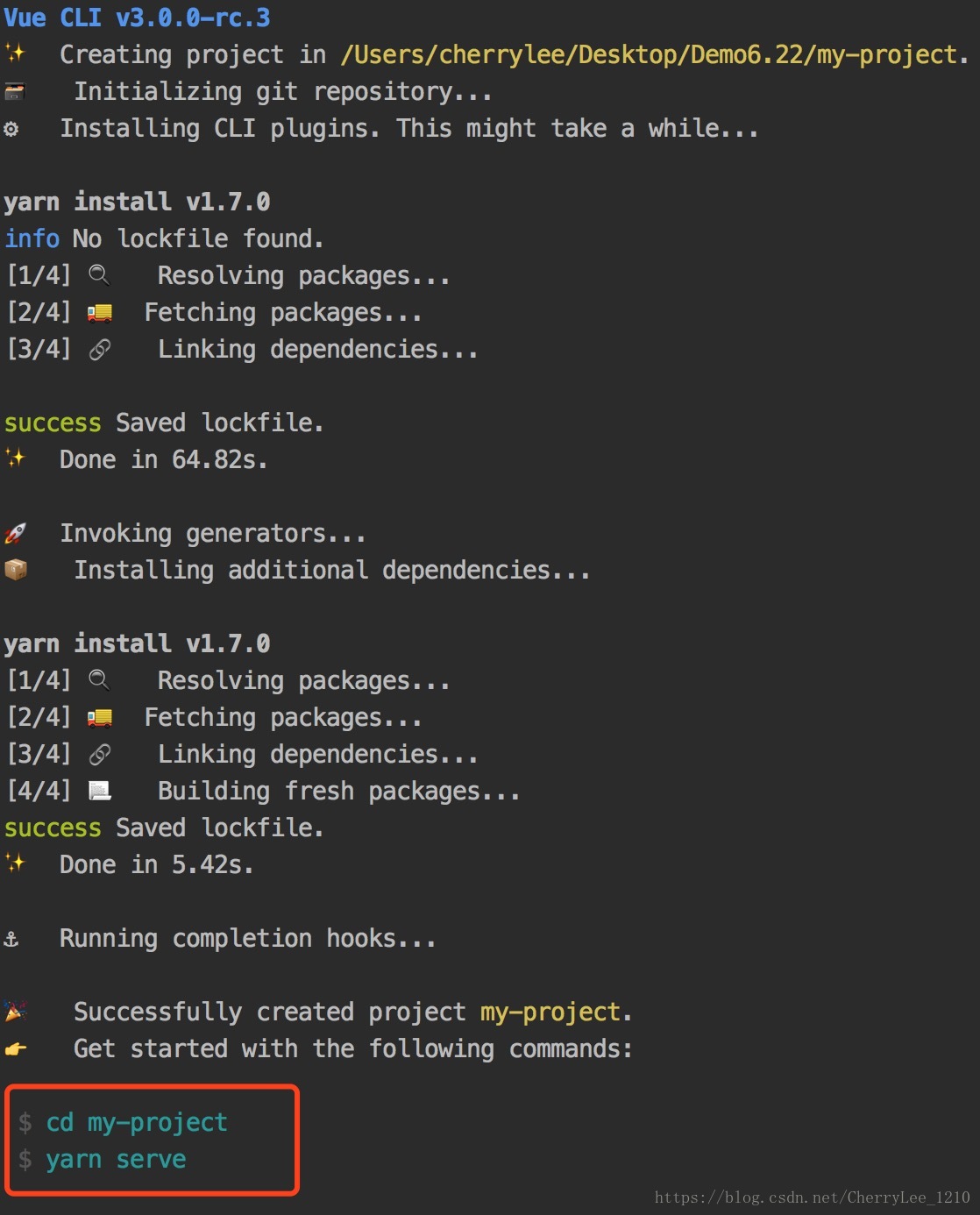The image size is (980, 1215).
Task: Click the truck emoji in first Fetching packages line
Action: click(100, 313)
